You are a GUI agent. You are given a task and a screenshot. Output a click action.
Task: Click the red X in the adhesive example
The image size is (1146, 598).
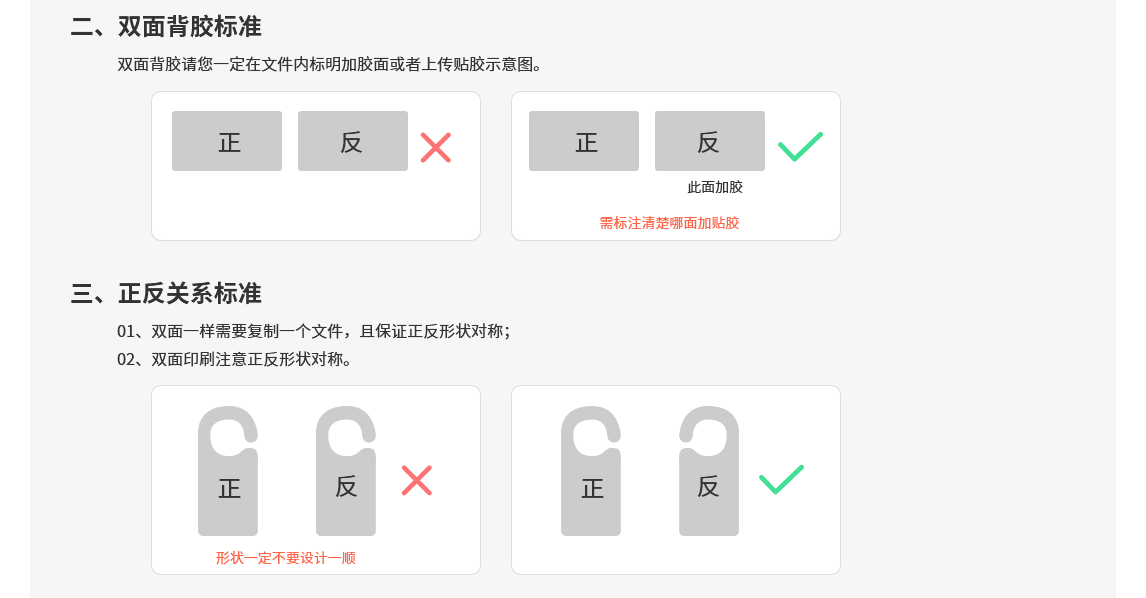pyautogui.click(x=436, y=147)
